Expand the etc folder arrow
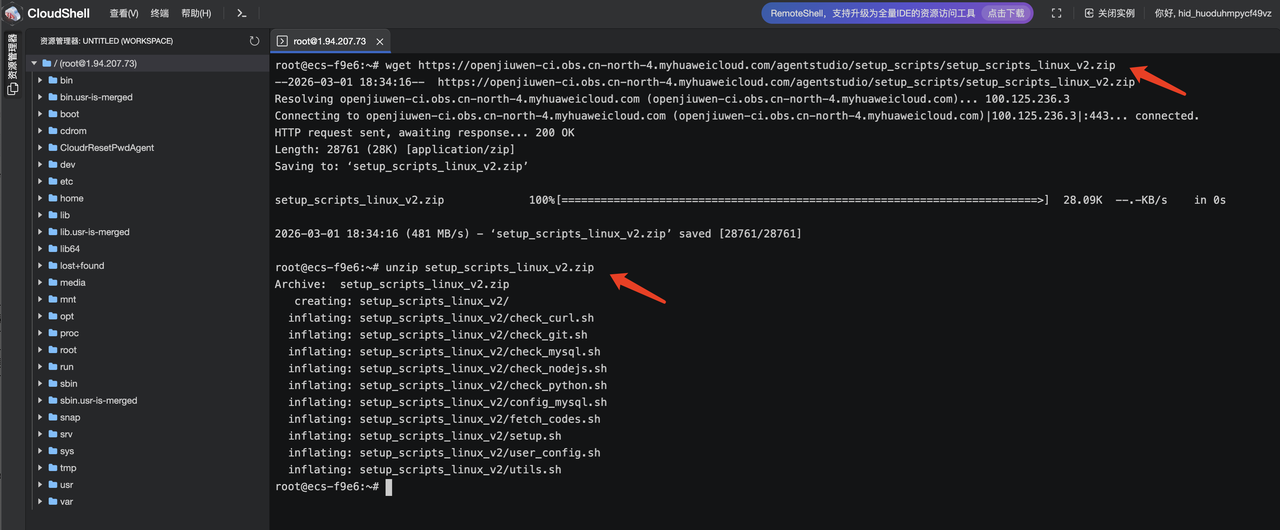 pos(40,181)
